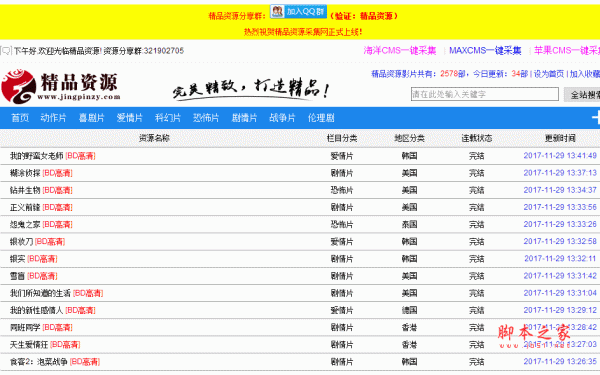
Task: Click the timestamp 2017-11-29 13:29:12
Action: pos(560,310)
